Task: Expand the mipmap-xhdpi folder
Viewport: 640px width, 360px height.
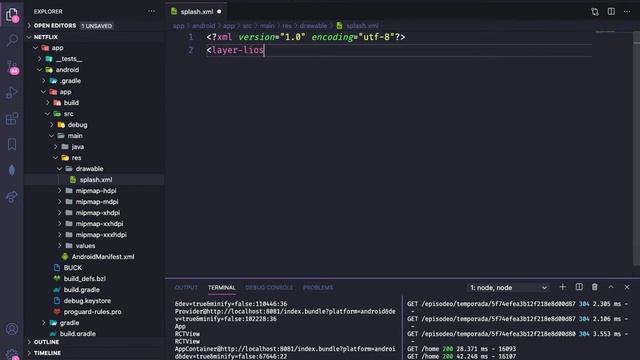Action: coord(98,213)
